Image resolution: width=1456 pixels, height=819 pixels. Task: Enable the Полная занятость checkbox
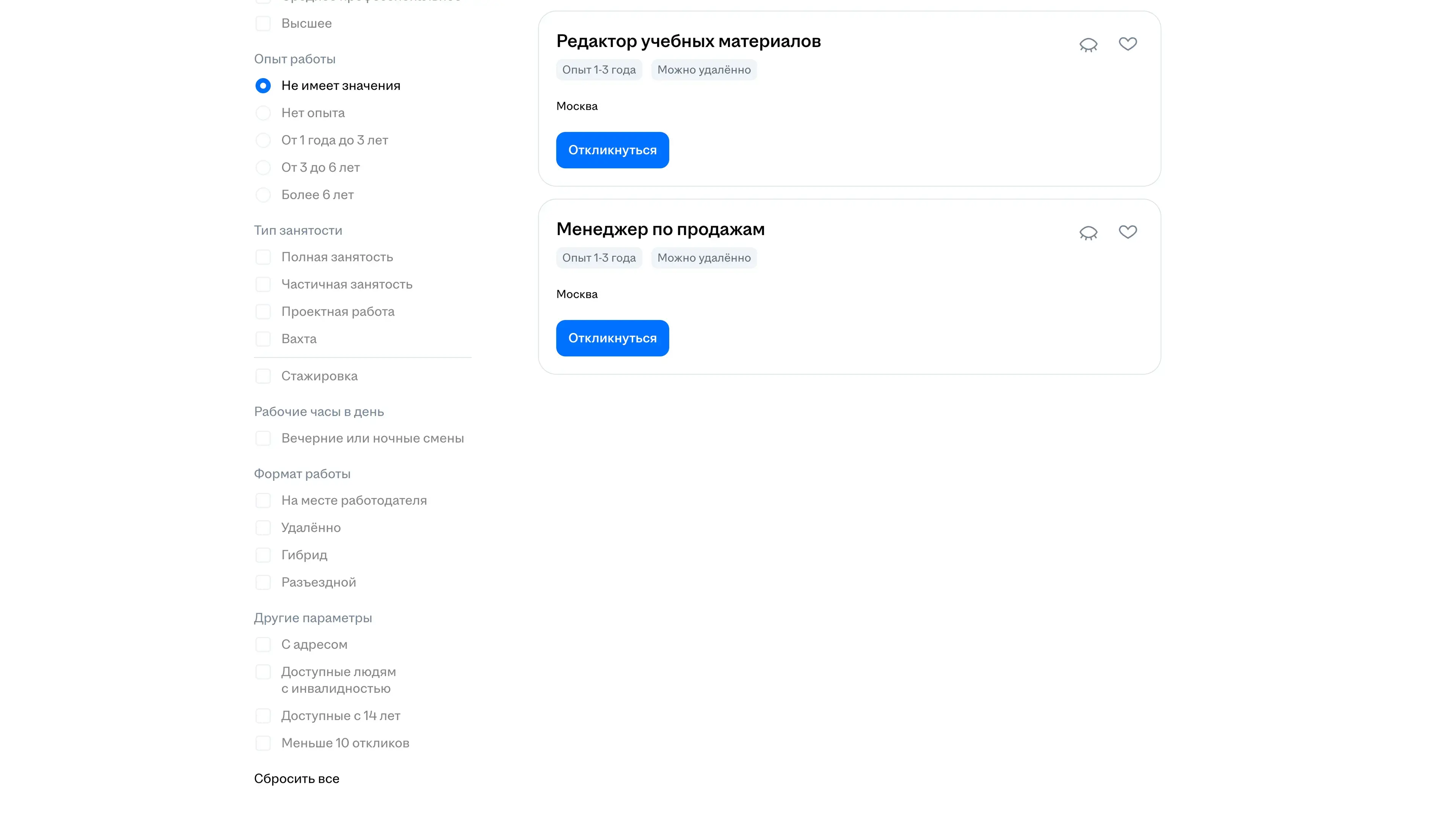pos(263,257)
